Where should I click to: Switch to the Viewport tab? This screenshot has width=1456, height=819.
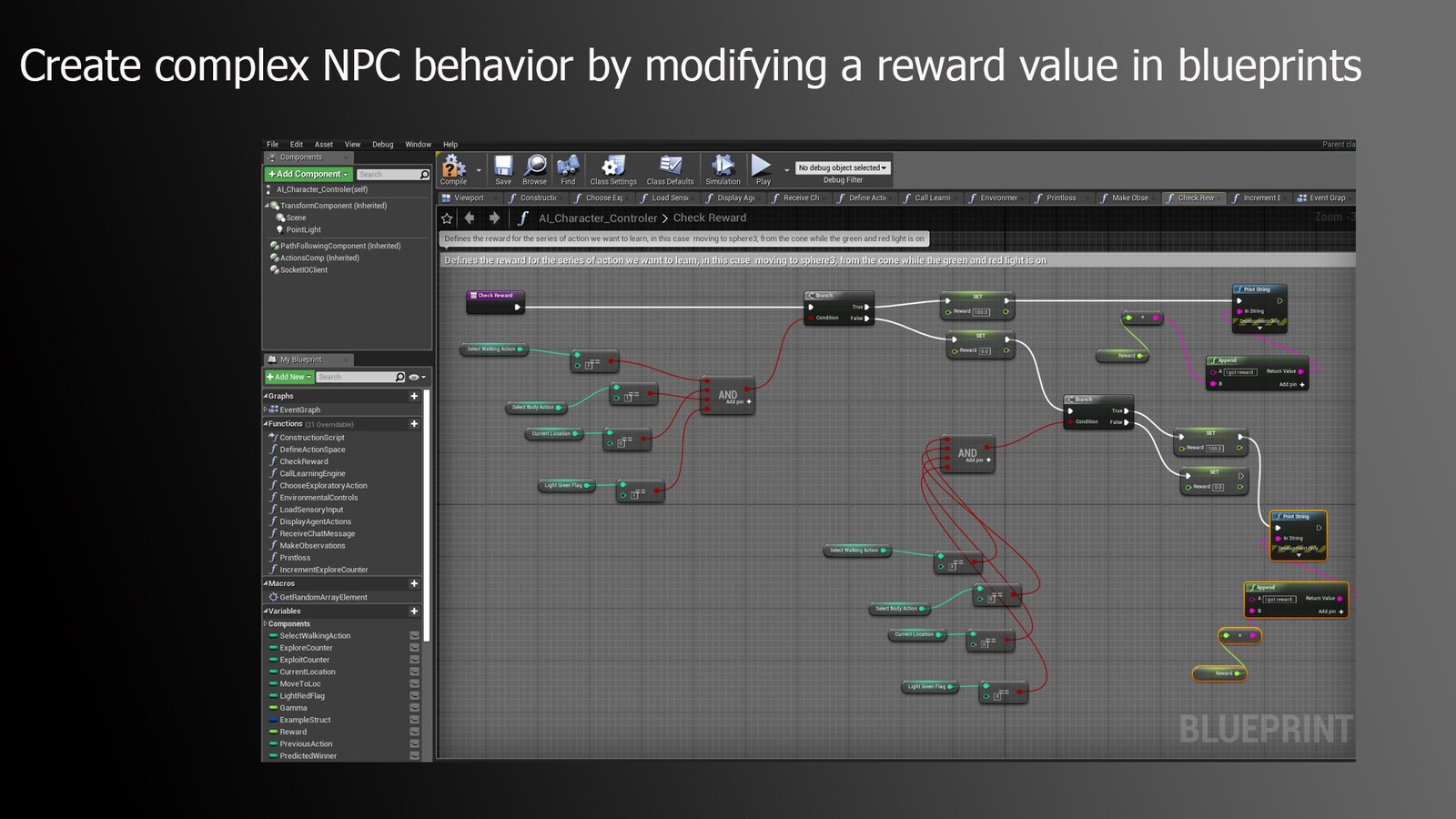pyautogui.click(x=470, y=197)
